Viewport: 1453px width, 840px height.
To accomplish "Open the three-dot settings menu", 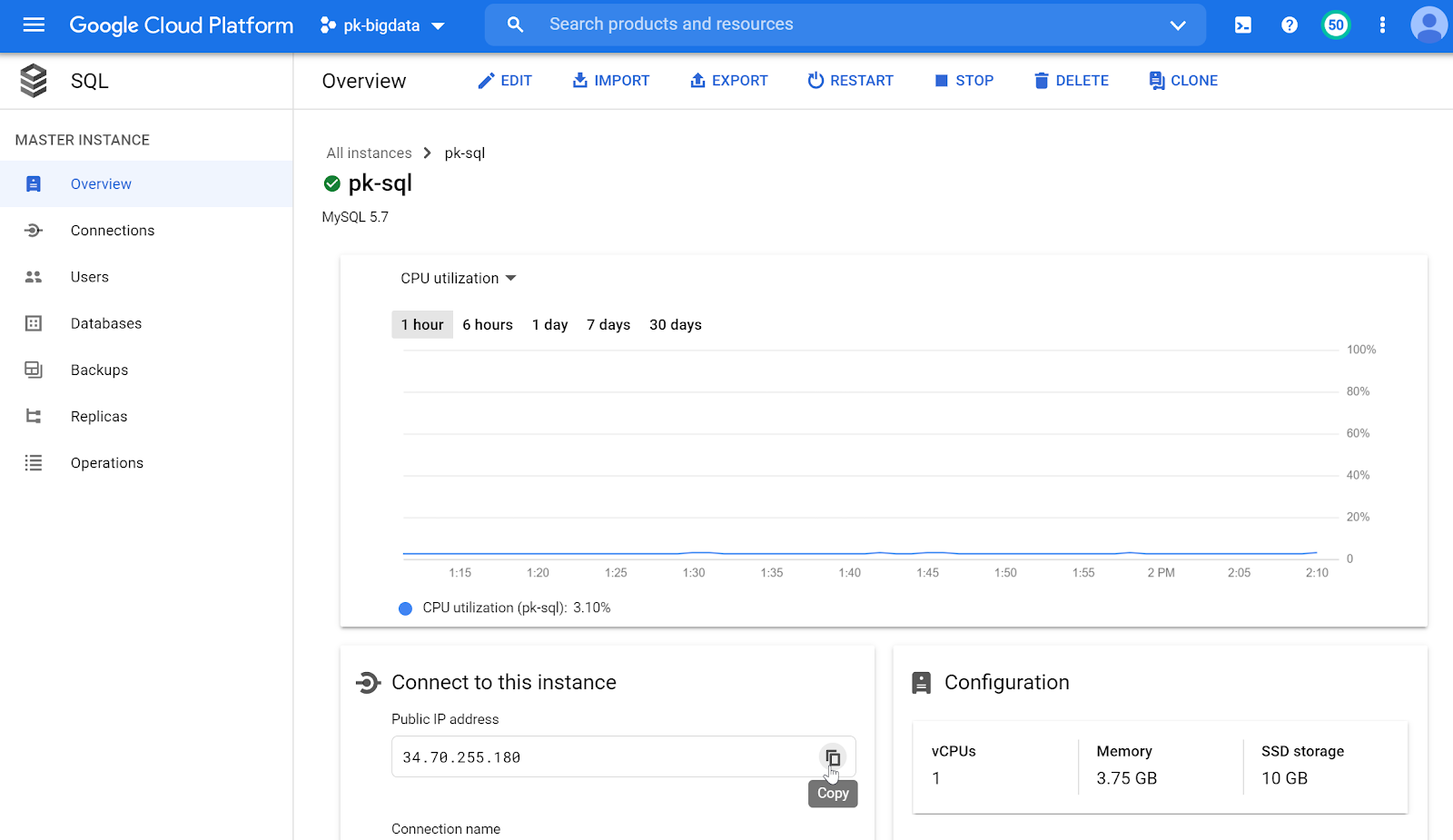I will (x=1382, y=25).
